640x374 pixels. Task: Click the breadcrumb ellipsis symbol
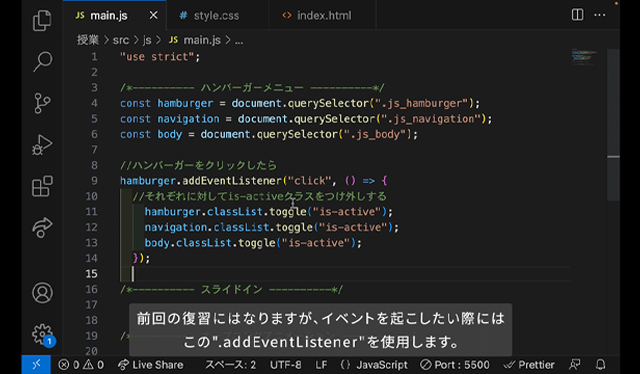(x=239, y=41)
